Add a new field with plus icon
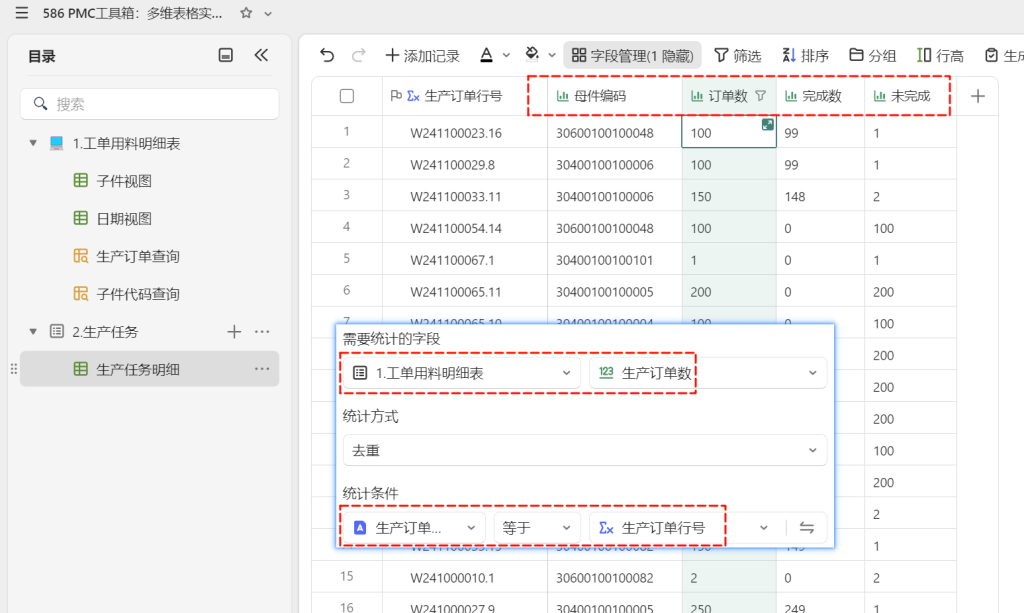 point(978,97)
